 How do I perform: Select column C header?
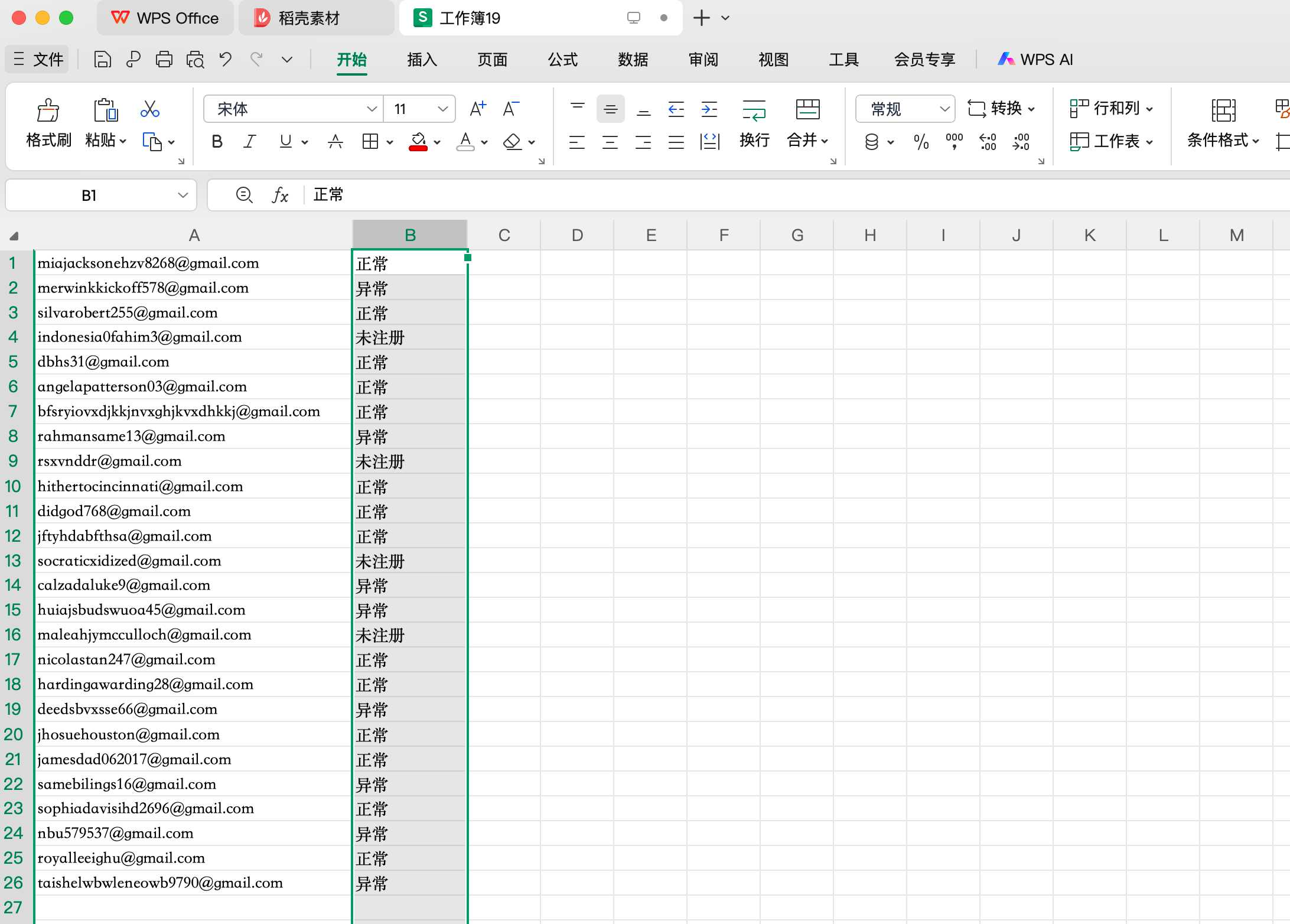click(x=504, y=235)
